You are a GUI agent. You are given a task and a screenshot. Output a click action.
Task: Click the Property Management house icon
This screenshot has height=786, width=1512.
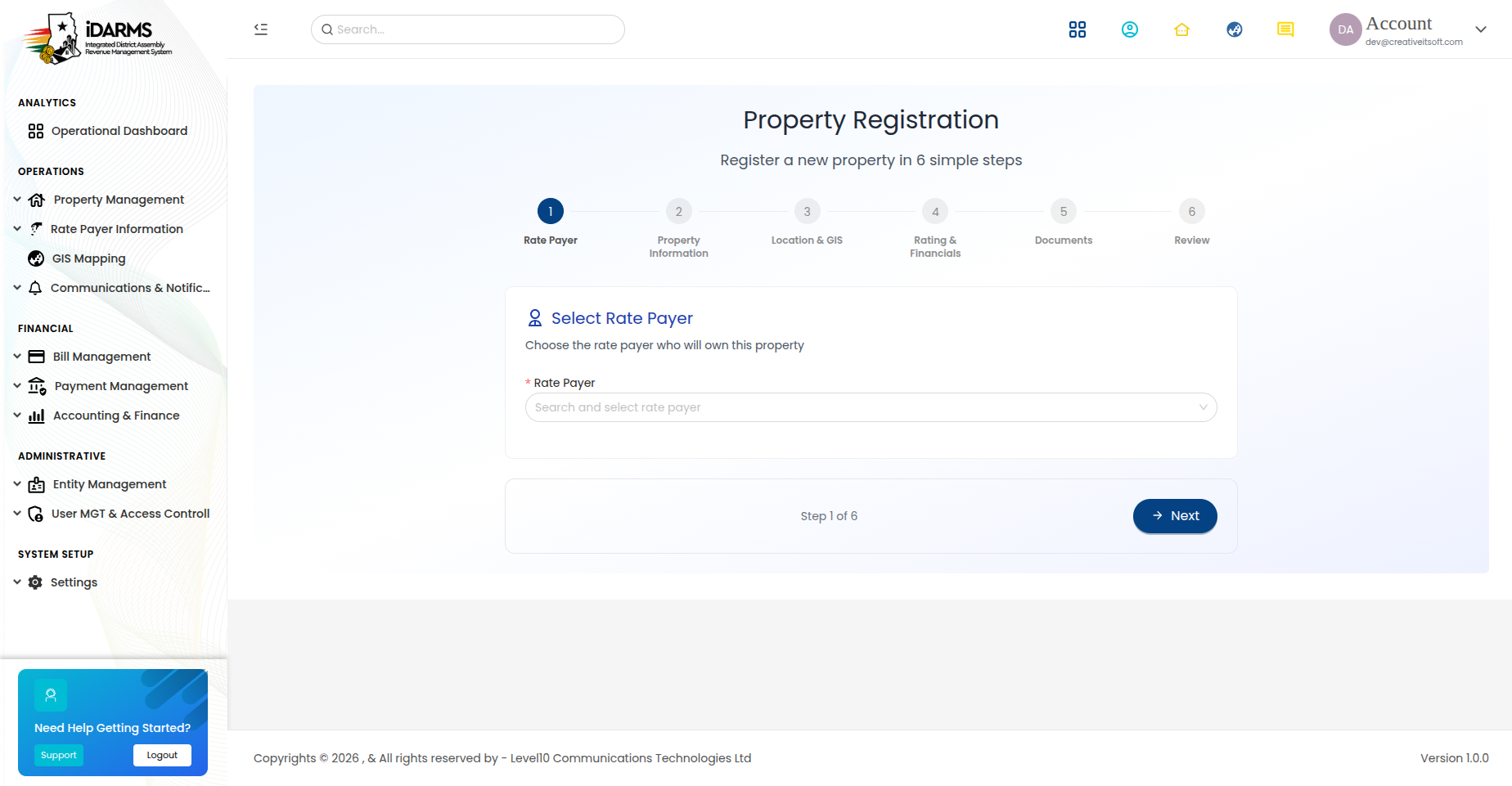coord(37,200)
